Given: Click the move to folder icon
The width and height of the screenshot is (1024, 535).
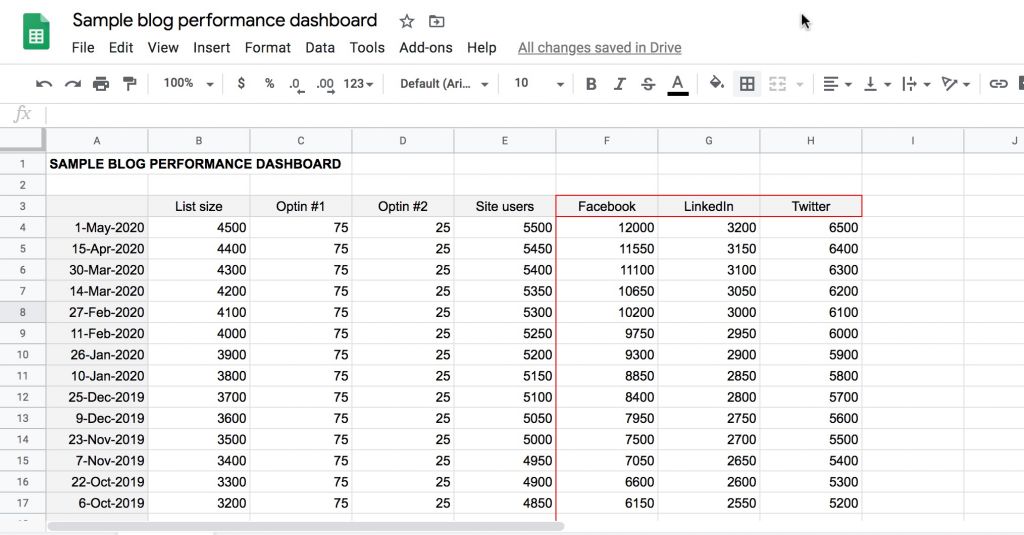Looking at the screenshot, I should [436, 22].
